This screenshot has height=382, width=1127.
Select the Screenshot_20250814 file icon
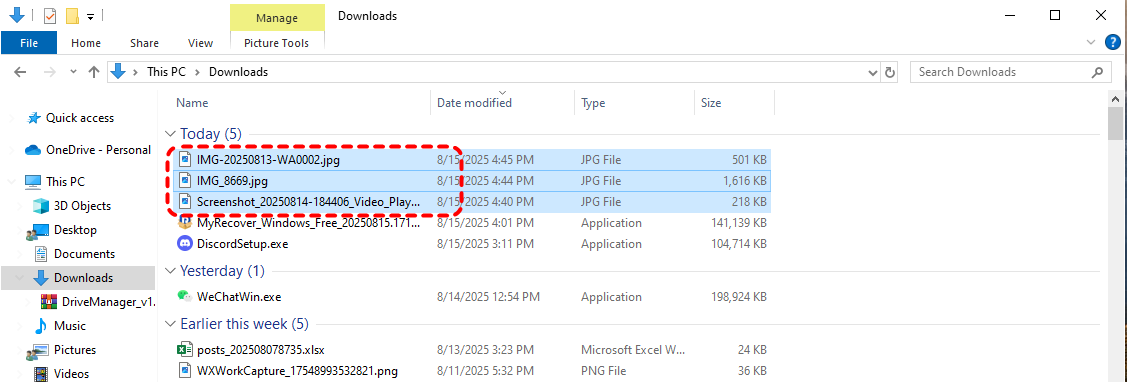click(185, 201)
